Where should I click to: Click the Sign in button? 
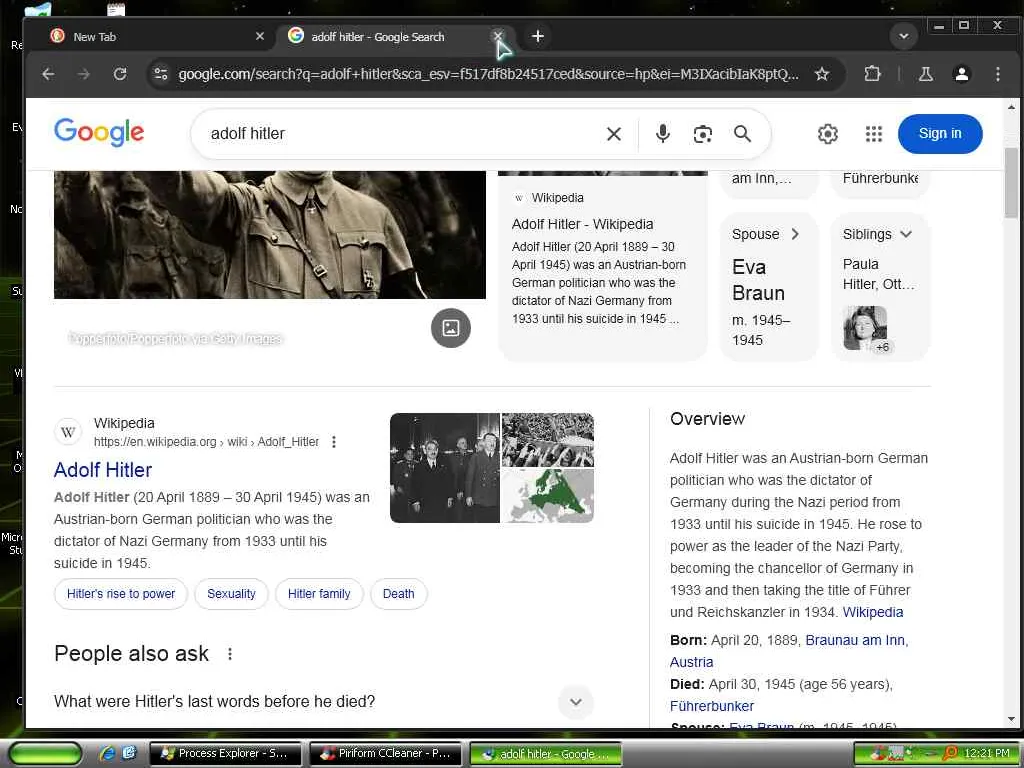pos(940,134)
